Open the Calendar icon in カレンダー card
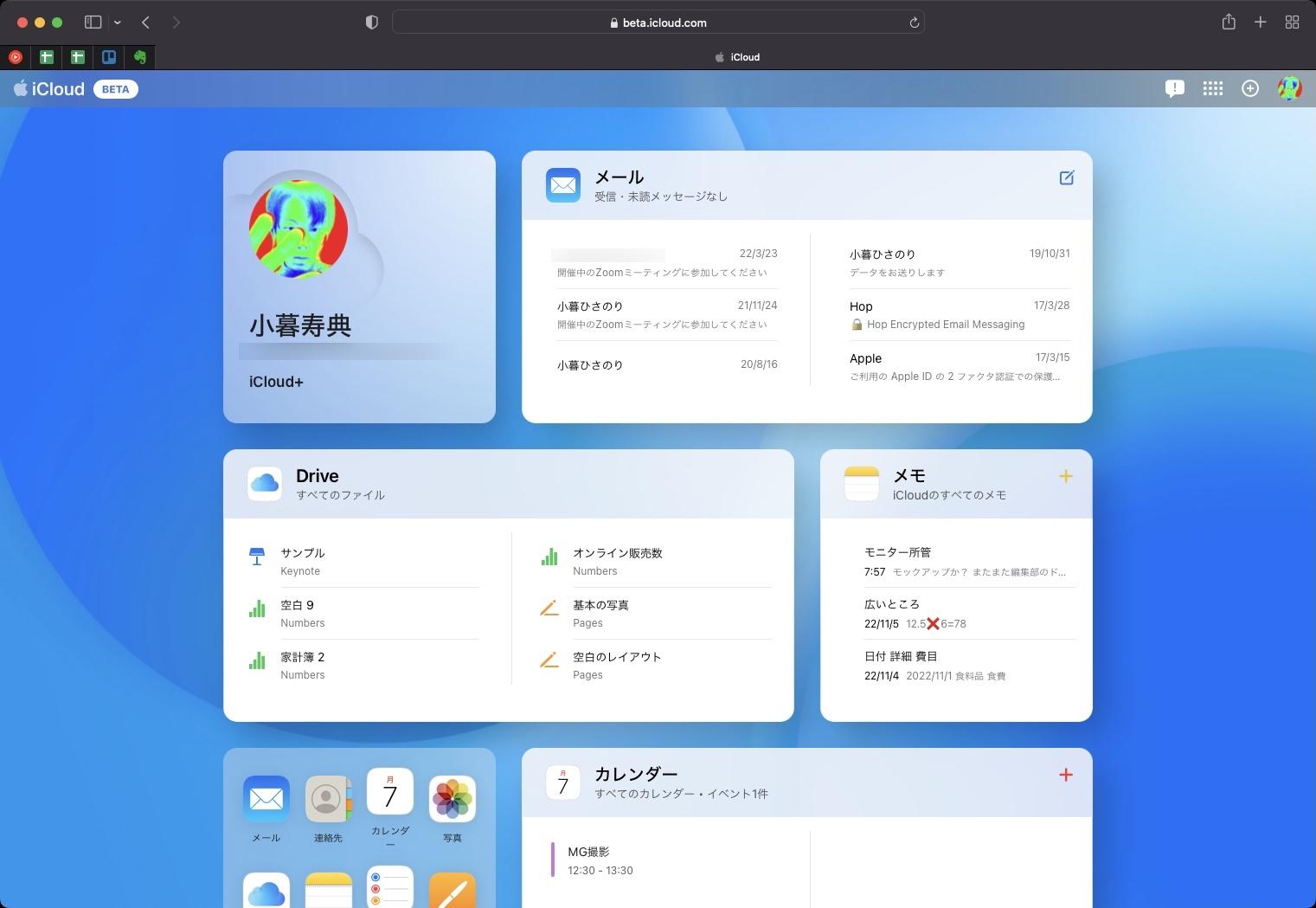 pyautogui.click(x=563, y=782)
